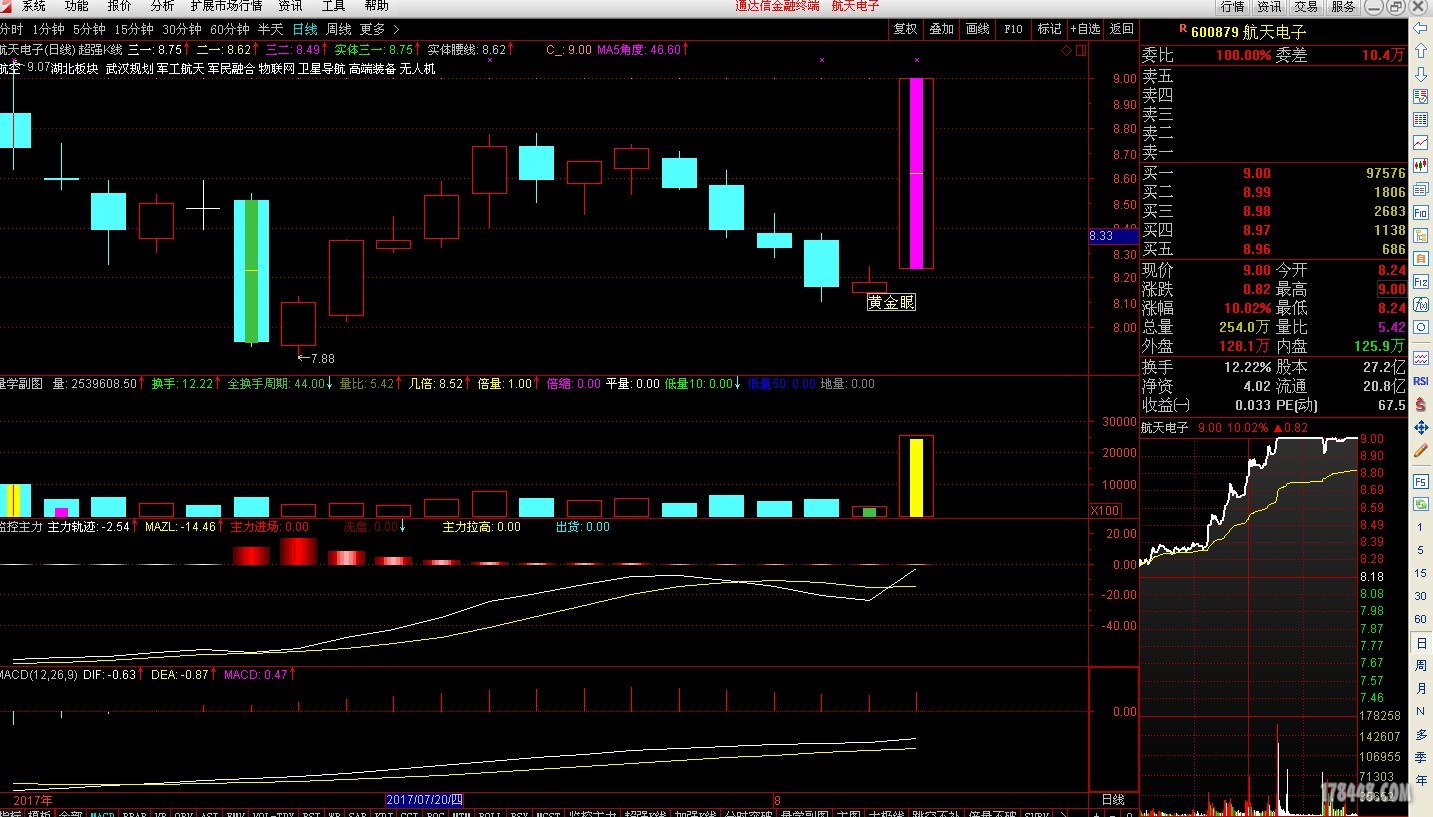Switch to the 5分钟 chart tab

pos(89,29)
